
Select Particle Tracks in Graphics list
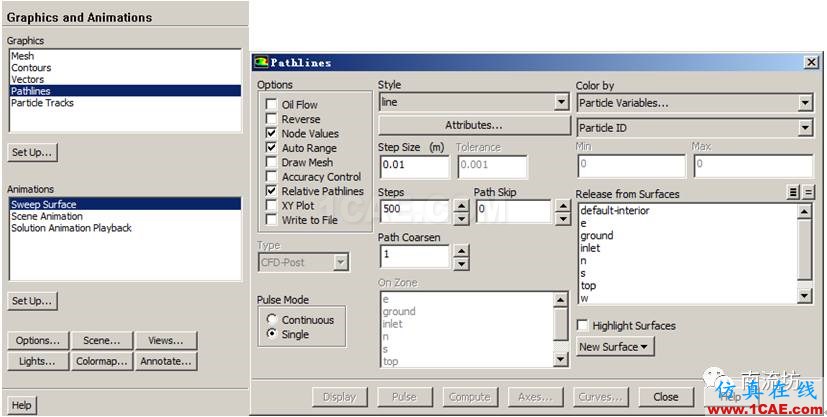(x=125, y=102)
